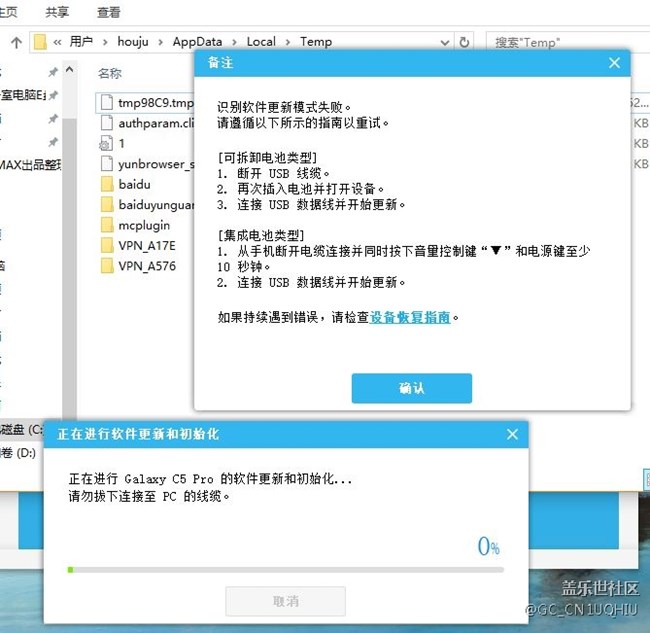The image size is (650, 633).
Task: Click the mcplugin folder icon
Action: pos(107,225)
